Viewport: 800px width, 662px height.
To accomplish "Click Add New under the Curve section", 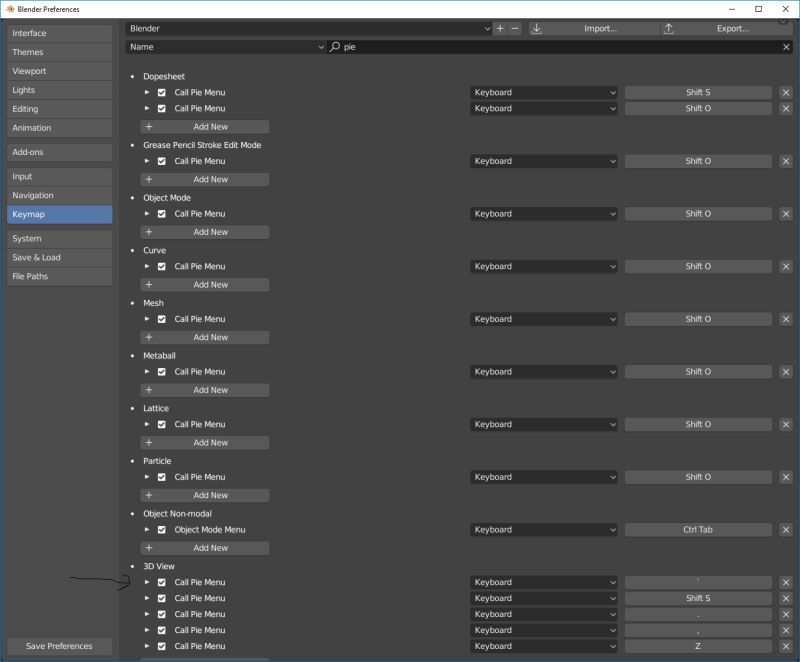I will point(205,284).
